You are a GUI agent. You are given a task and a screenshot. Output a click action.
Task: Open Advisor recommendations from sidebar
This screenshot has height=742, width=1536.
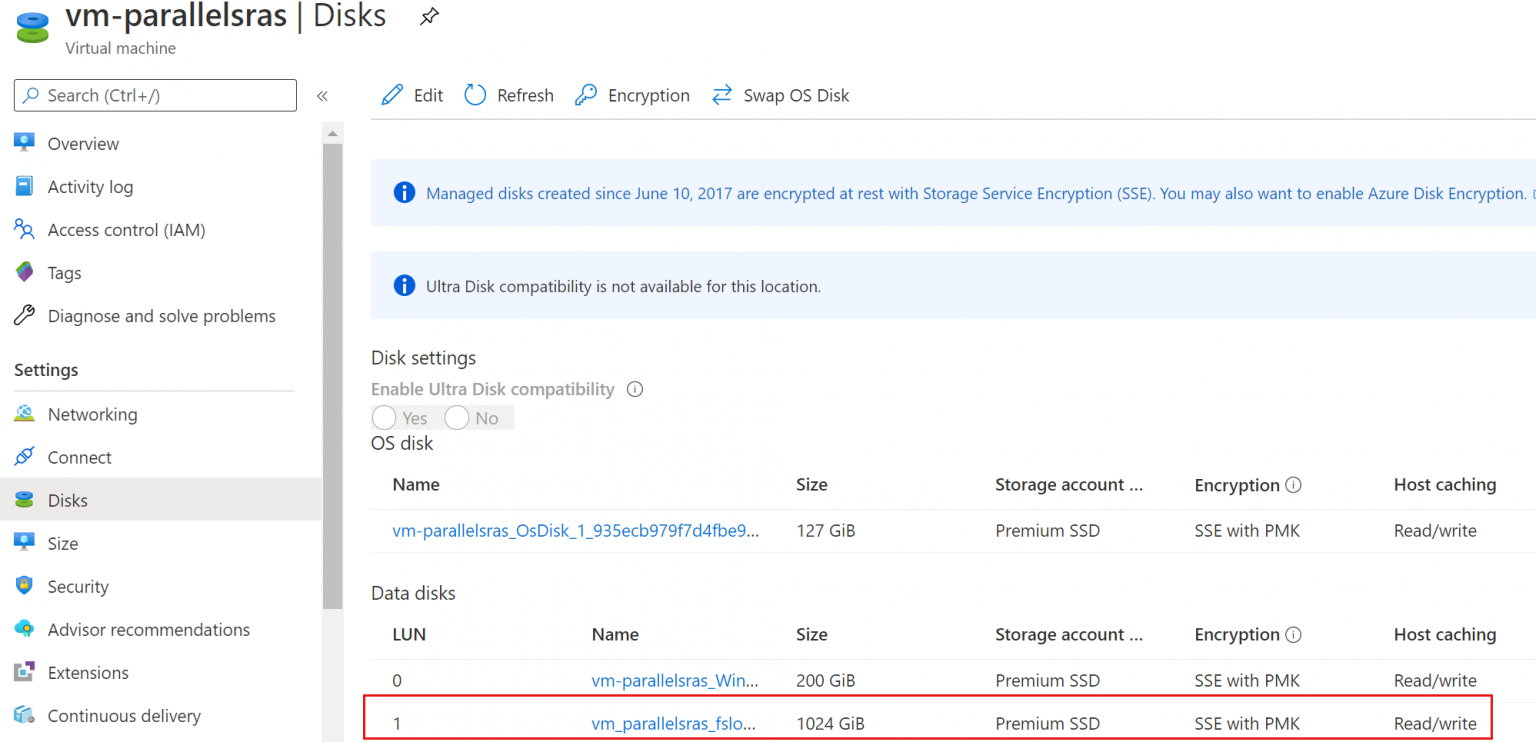coord(148,629)
